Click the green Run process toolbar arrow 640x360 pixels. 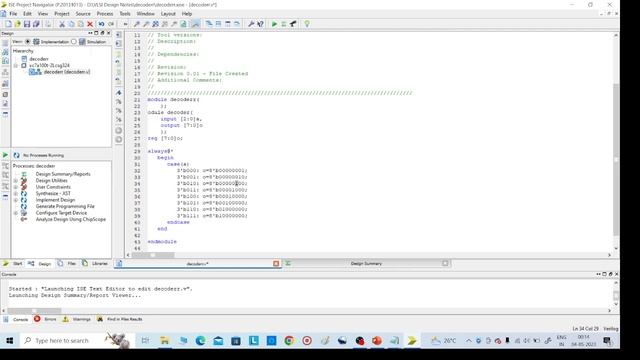point(274,24)
